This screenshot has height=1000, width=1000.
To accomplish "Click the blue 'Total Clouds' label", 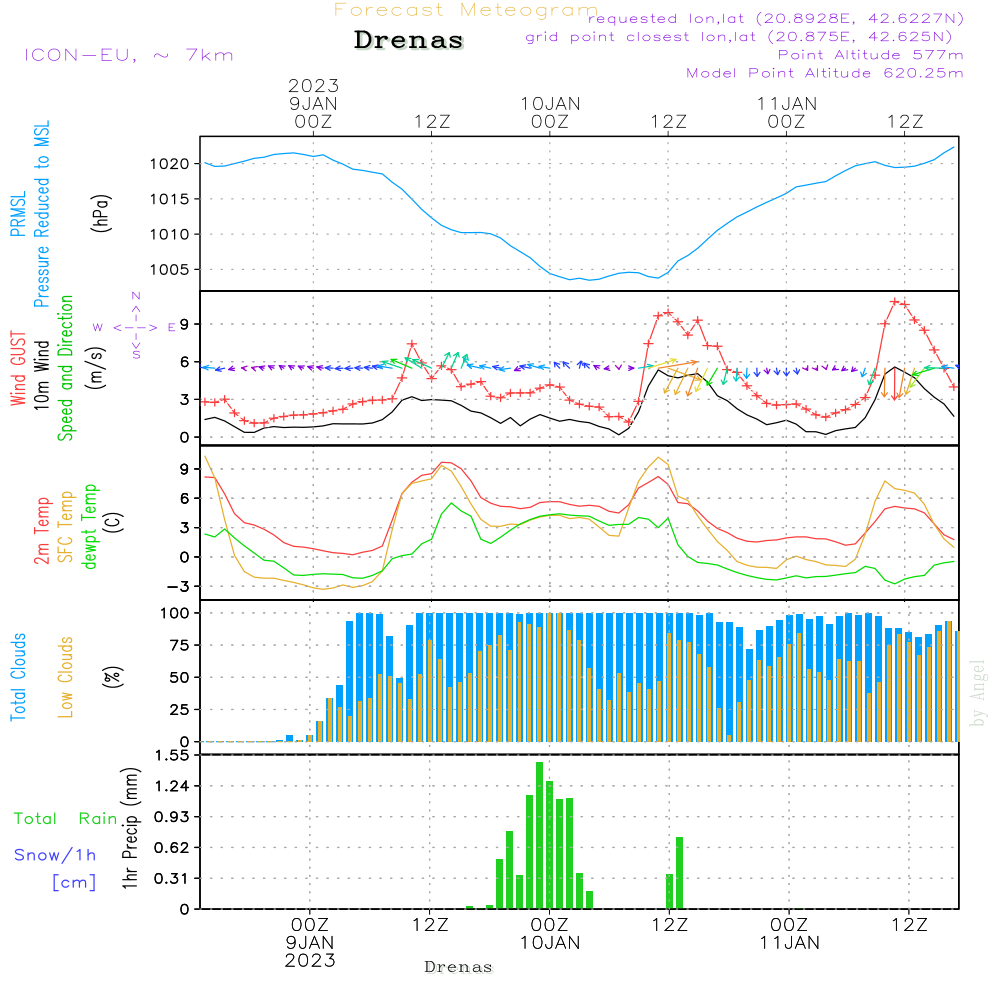I will pos(18,677).
